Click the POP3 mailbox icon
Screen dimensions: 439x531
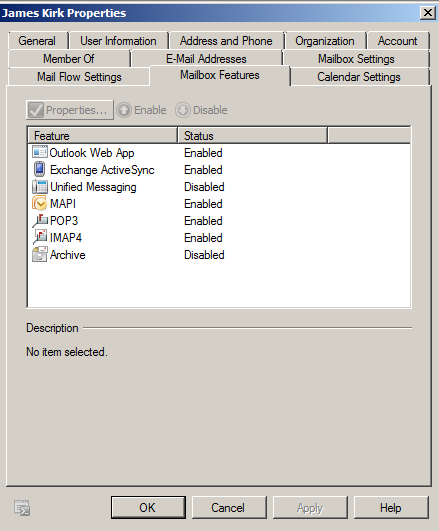[x=40, y=220]
